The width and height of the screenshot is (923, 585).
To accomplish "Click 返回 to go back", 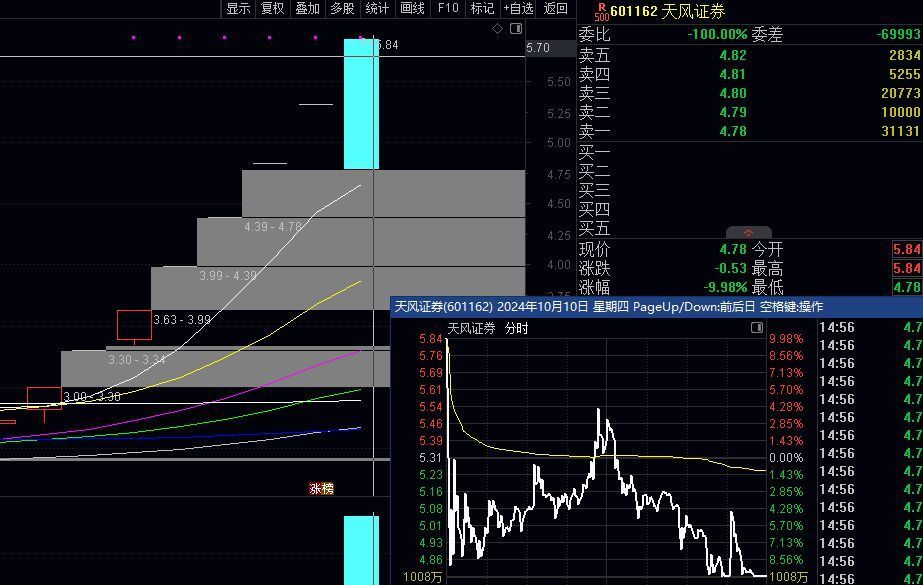I will click(x=556, y=8).
